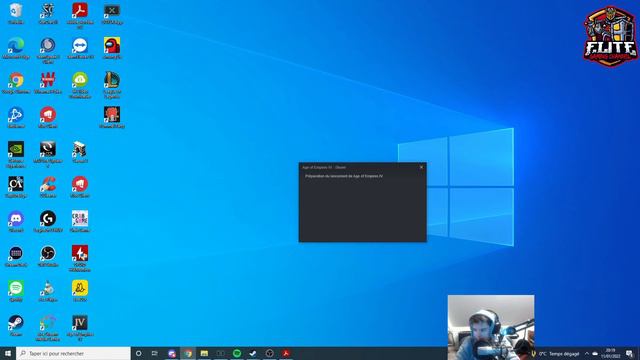Launch Adobe Acrobat from the desktop
This screenshot has width=640, height=360.
coord(80,16)
